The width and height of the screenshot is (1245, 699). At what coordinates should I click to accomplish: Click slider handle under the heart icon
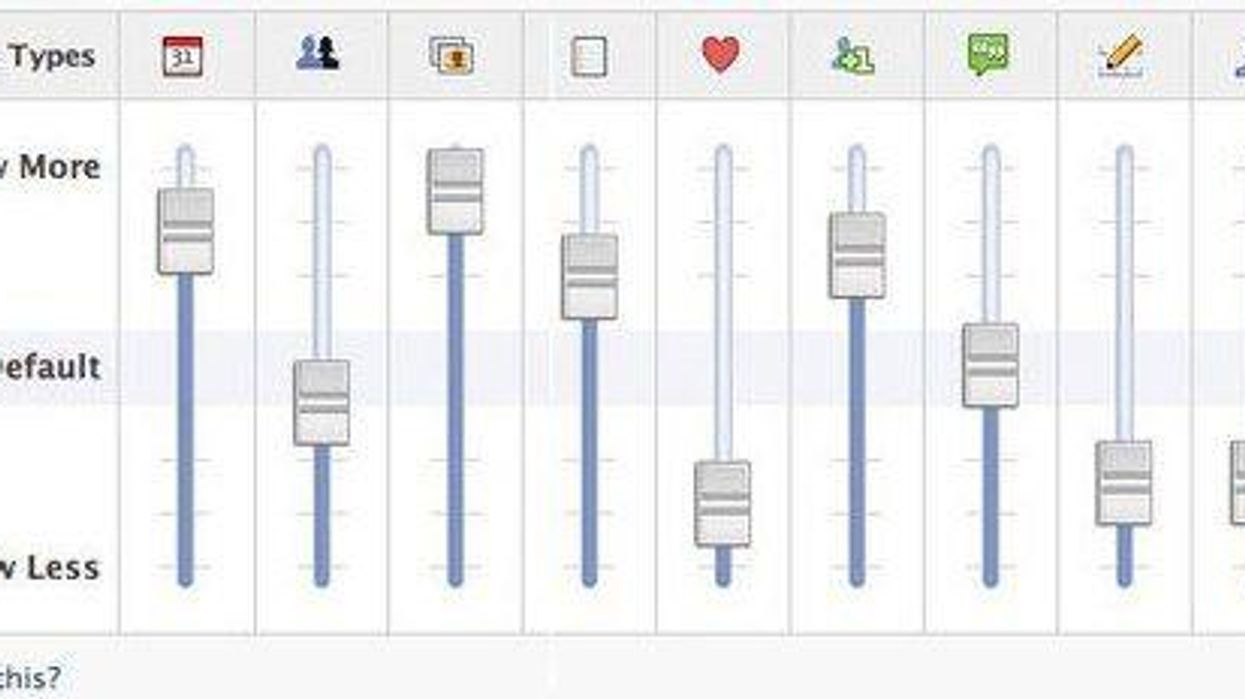tap(723, 503)
